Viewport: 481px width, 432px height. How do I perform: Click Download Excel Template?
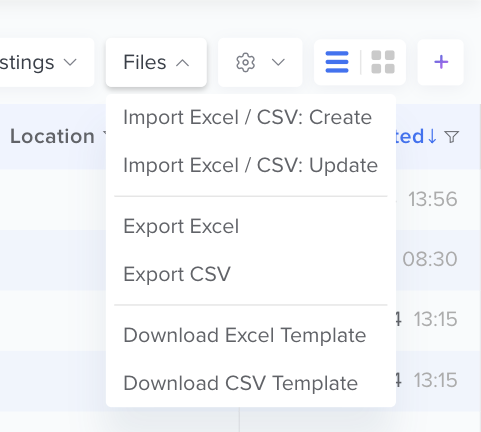pos(245,335)
